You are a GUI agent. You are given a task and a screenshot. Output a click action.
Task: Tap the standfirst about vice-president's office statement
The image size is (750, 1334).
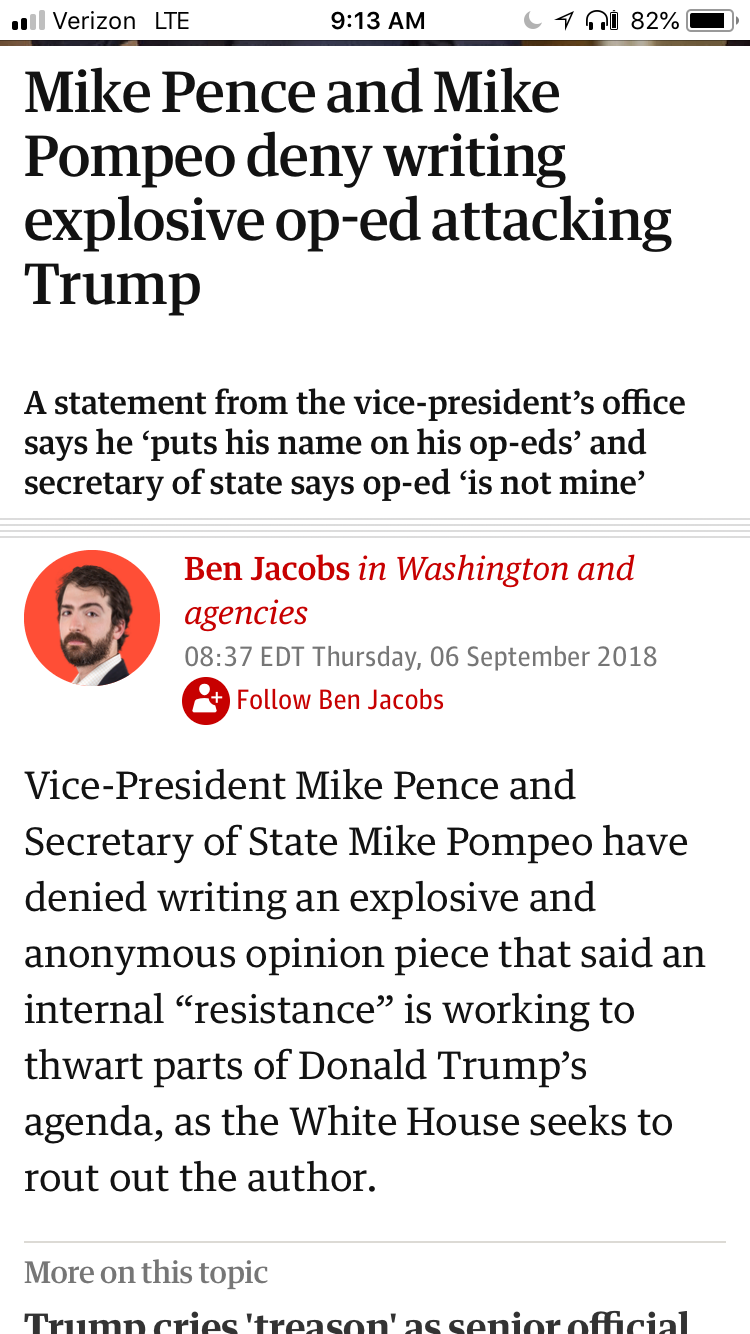pos(355,443)
